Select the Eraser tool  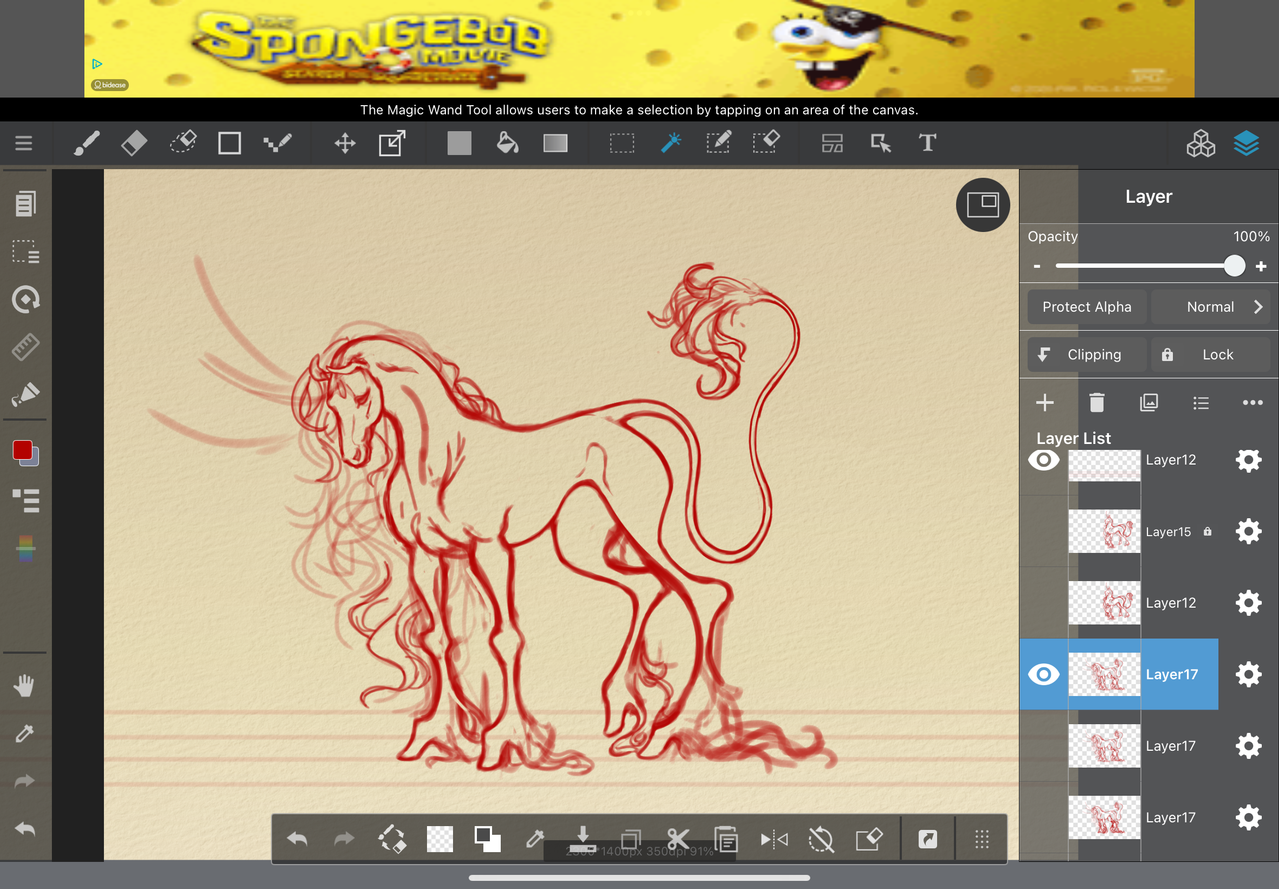click(x=134, y=144)
